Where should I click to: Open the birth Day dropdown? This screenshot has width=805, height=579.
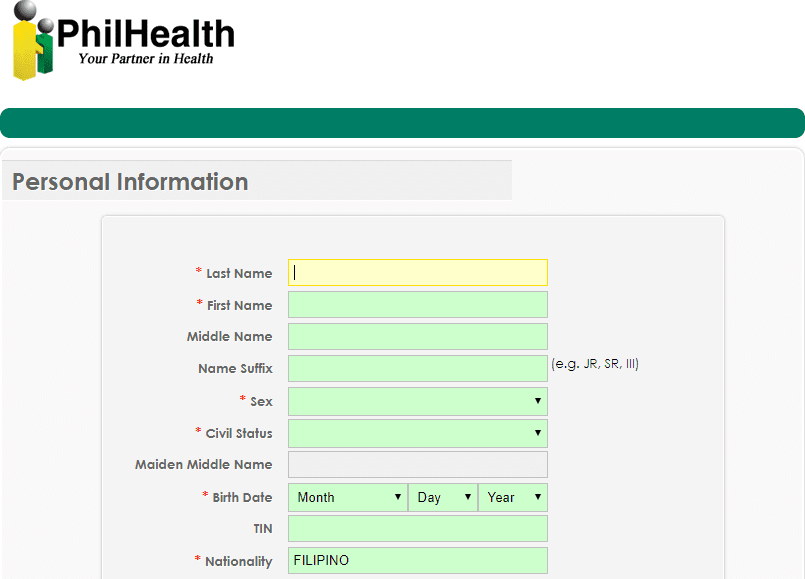pos(442,497)
